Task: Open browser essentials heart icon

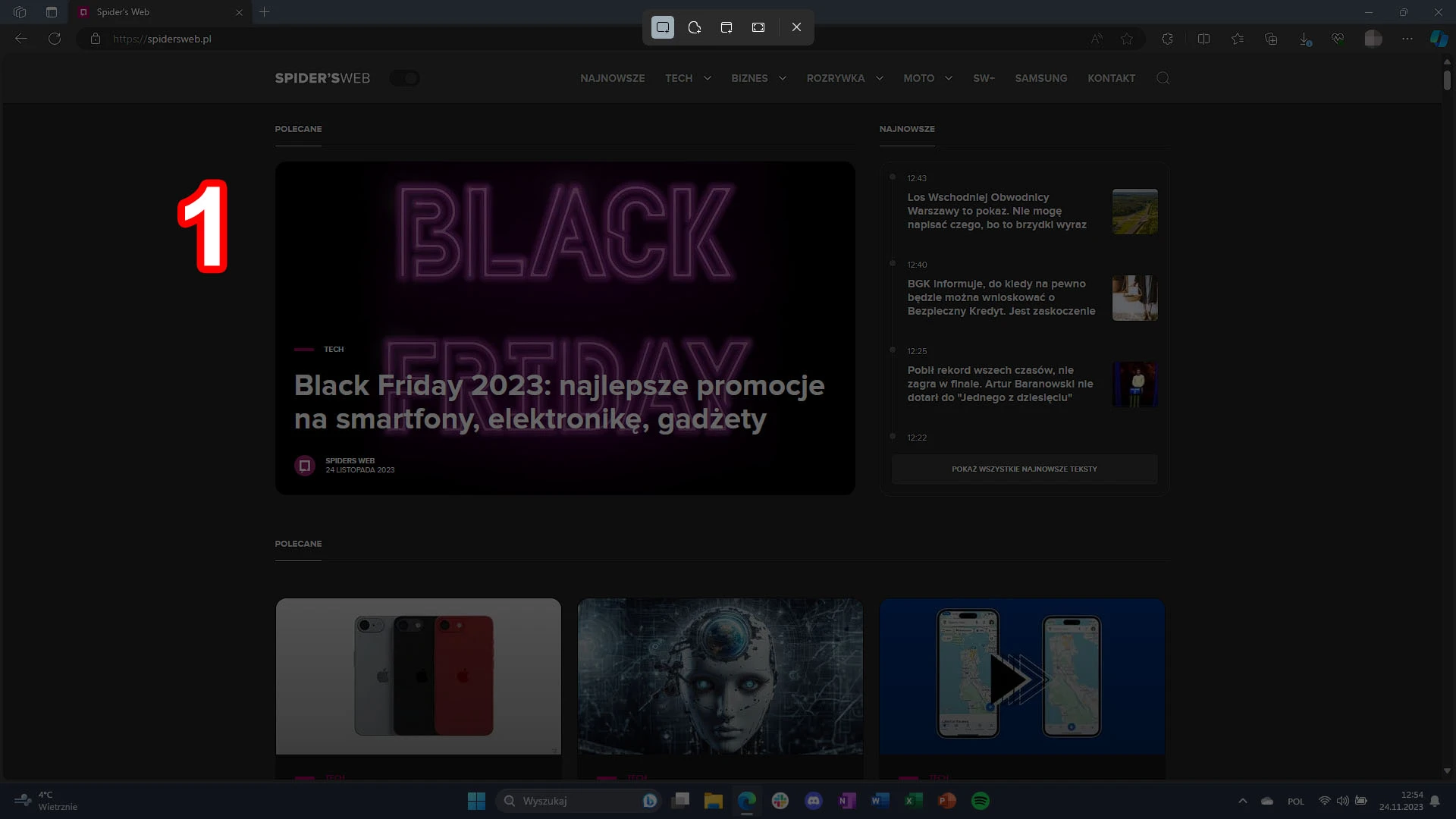Action: 1338,39
